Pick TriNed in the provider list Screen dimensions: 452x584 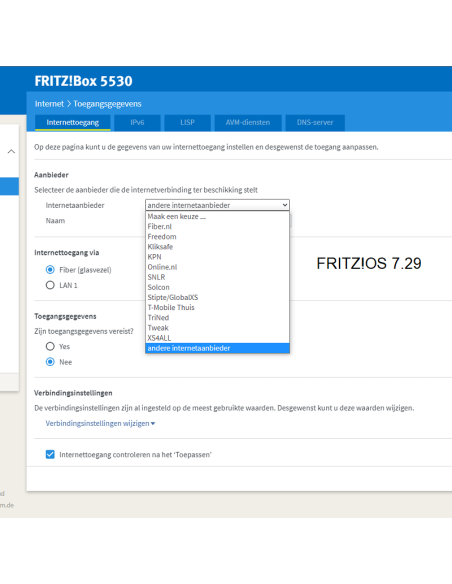pyautogui.click(x=217, y=318)
